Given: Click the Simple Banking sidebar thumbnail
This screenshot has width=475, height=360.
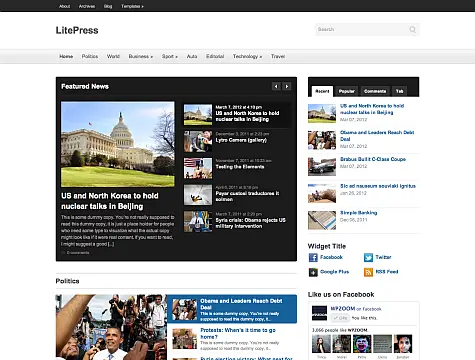Looking at the screenshot, I should point(322,220).
